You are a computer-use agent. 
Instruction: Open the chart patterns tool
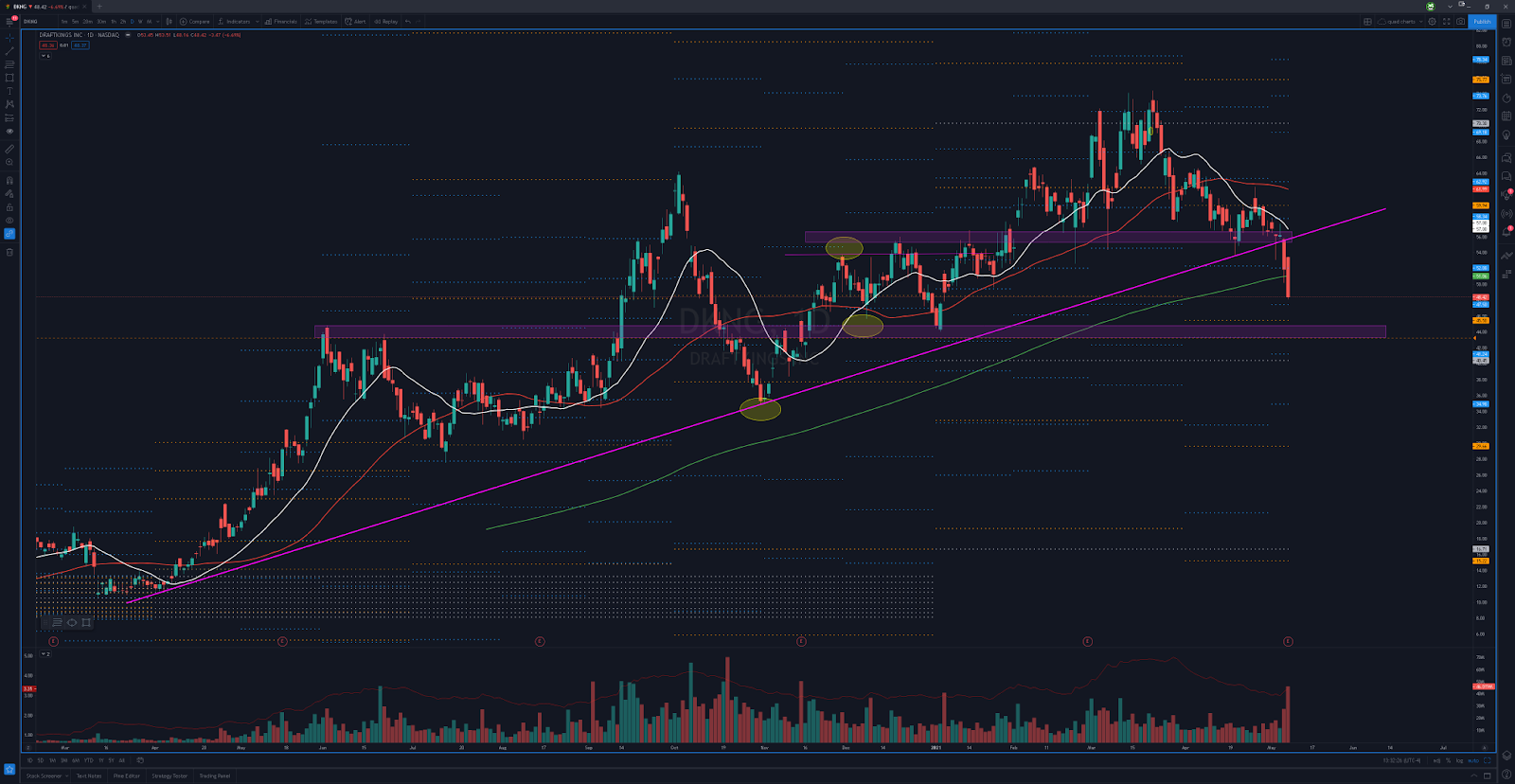pyautogui.click(x=9, y=104)
